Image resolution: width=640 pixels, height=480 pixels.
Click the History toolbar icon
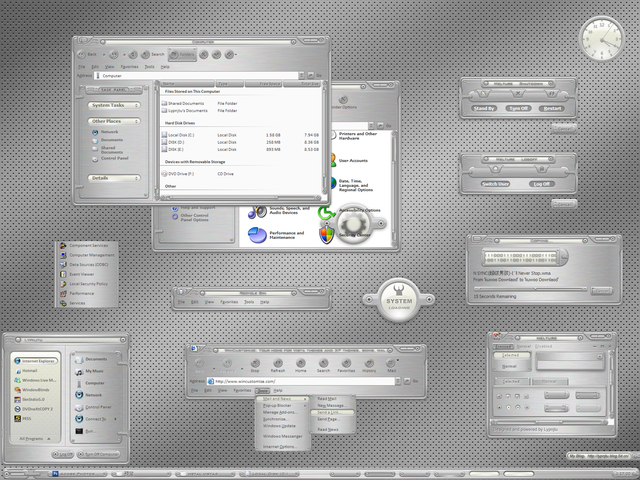coord(369,363)
